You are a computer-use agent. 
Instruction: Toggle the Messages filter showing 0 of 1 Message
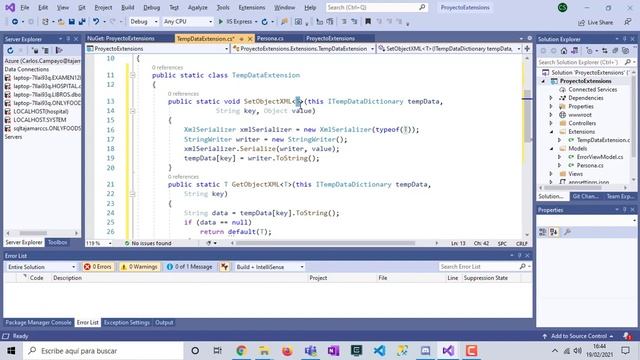(x=189, y=267)
